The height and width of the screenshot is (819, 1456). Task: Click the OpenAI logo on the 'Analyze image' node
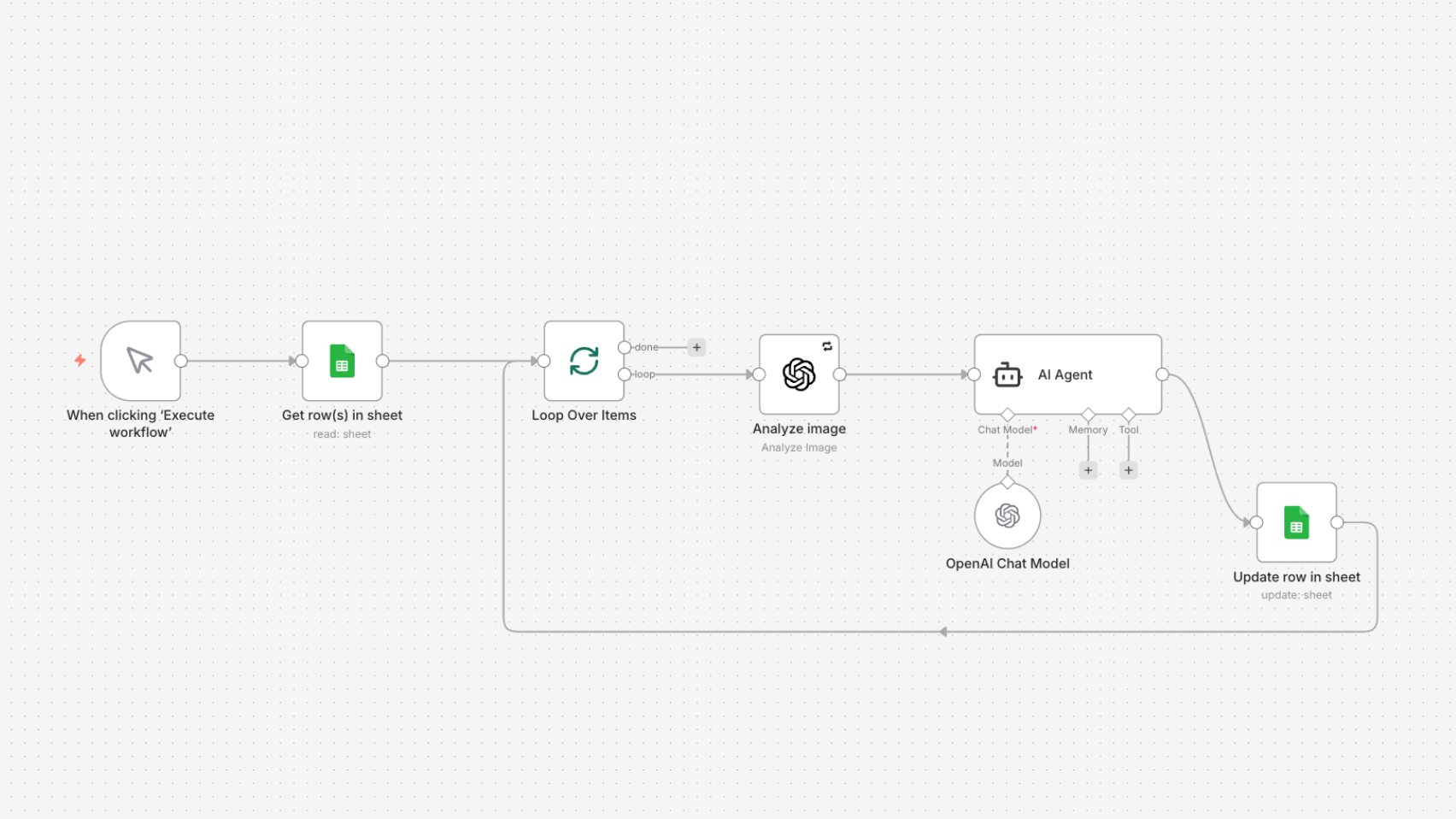click(x=798, y=374)
